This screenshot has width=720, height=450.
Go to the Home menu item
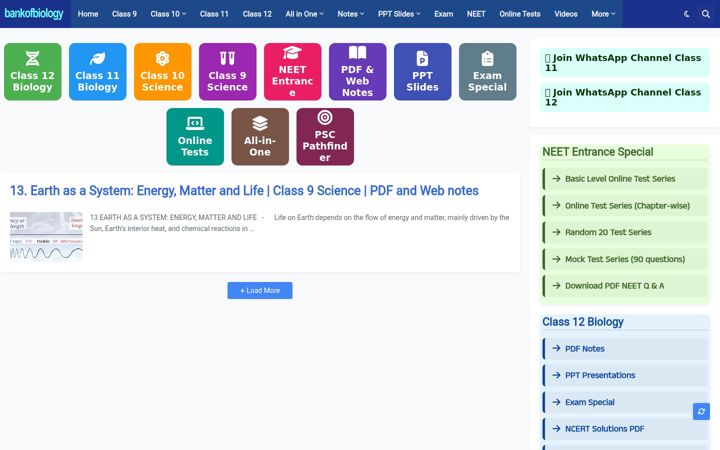pos(88,14)
